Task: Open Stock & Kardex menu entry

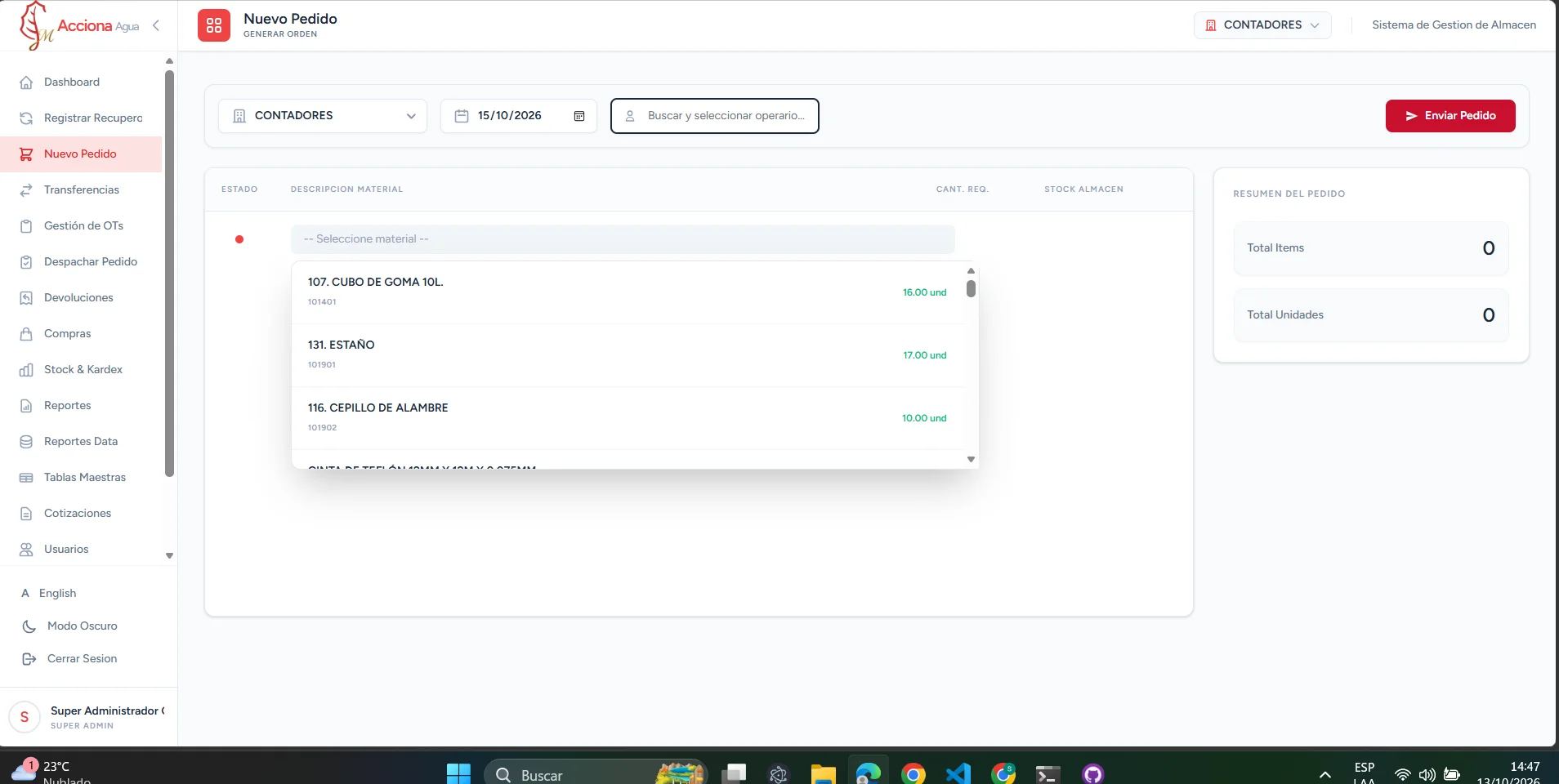Action: pos(81,370)
